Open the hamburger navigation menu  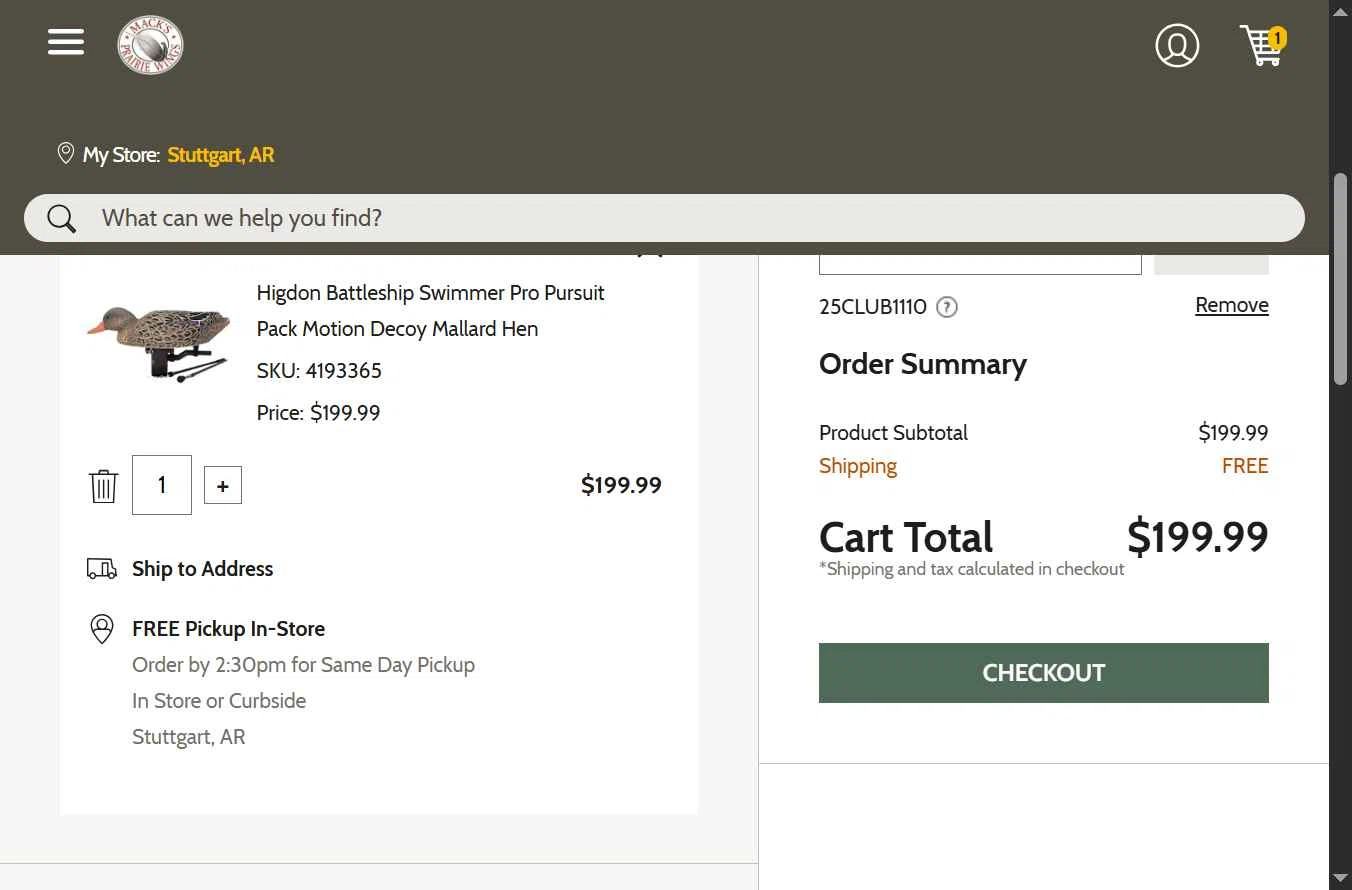[66, 42]
